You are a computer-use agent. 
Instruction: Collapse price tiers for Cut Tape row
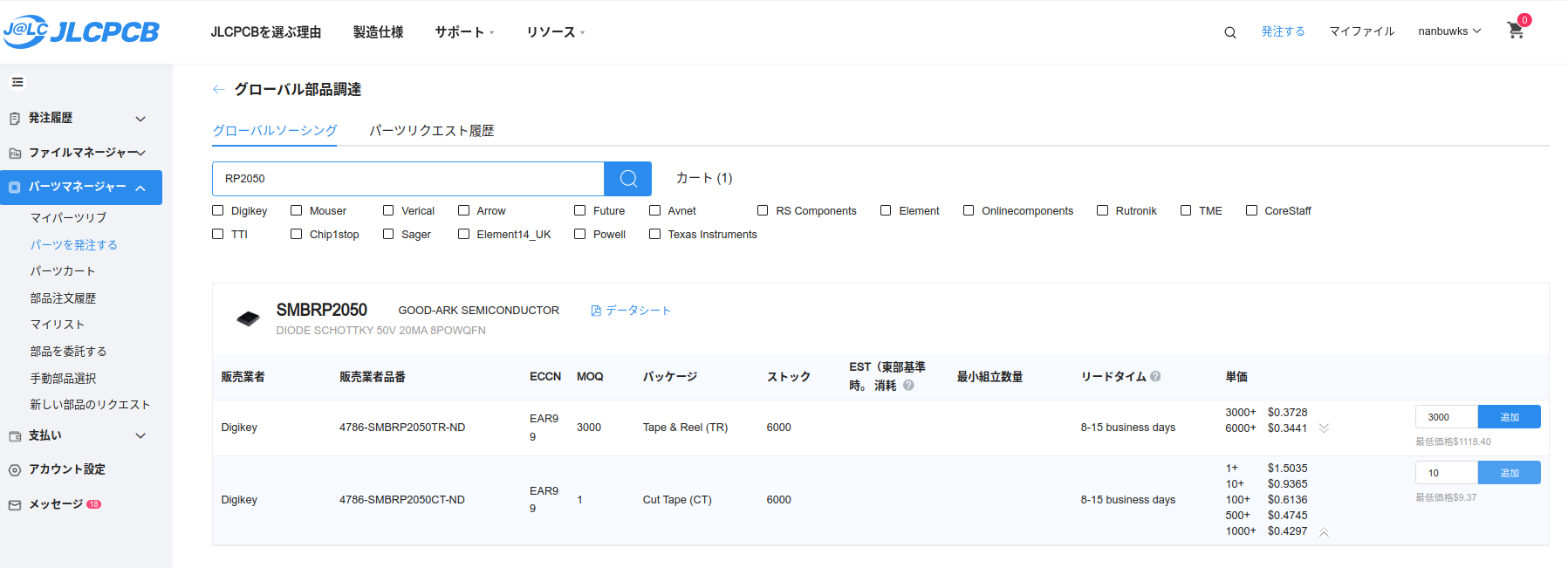point(1324,532)
